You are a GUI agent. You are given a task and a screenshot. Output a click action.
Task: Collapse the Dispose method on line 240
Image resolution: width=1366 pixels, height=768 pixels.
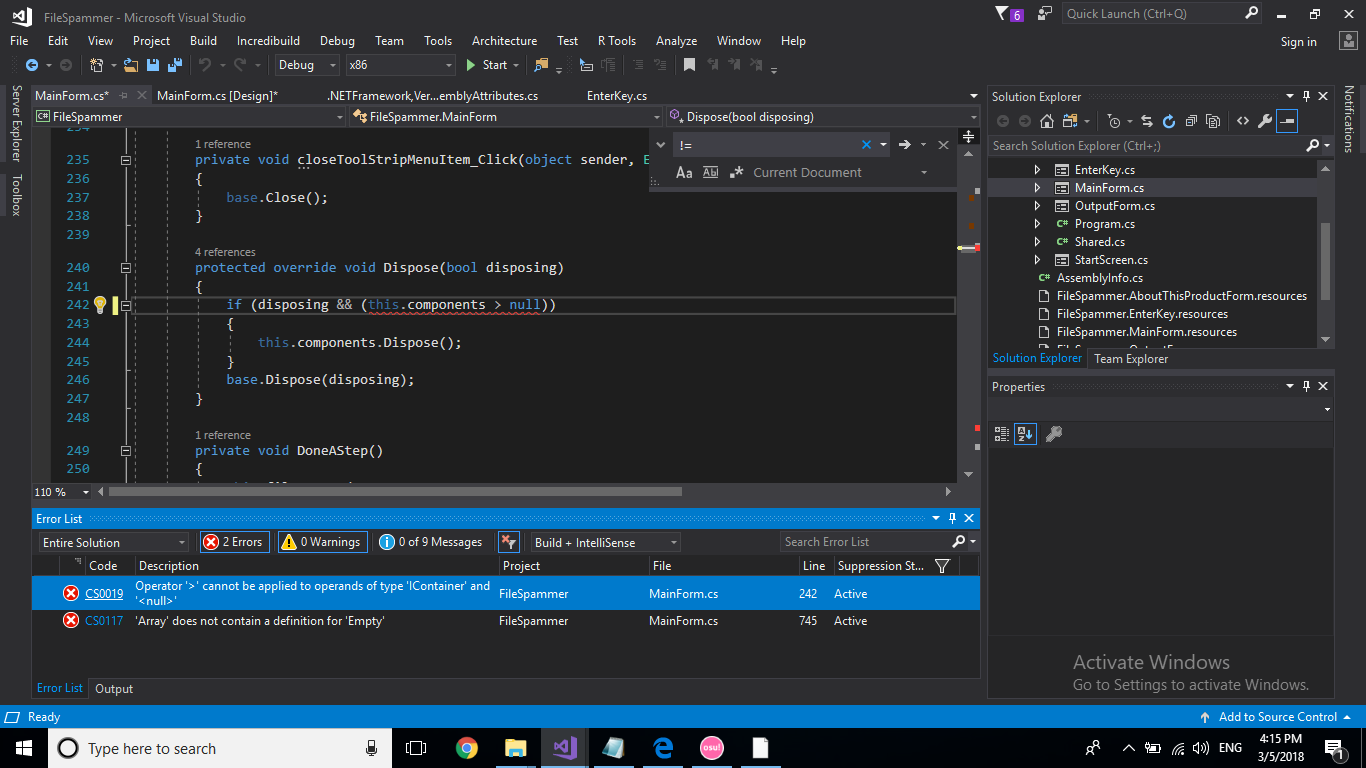coord(126,268)
